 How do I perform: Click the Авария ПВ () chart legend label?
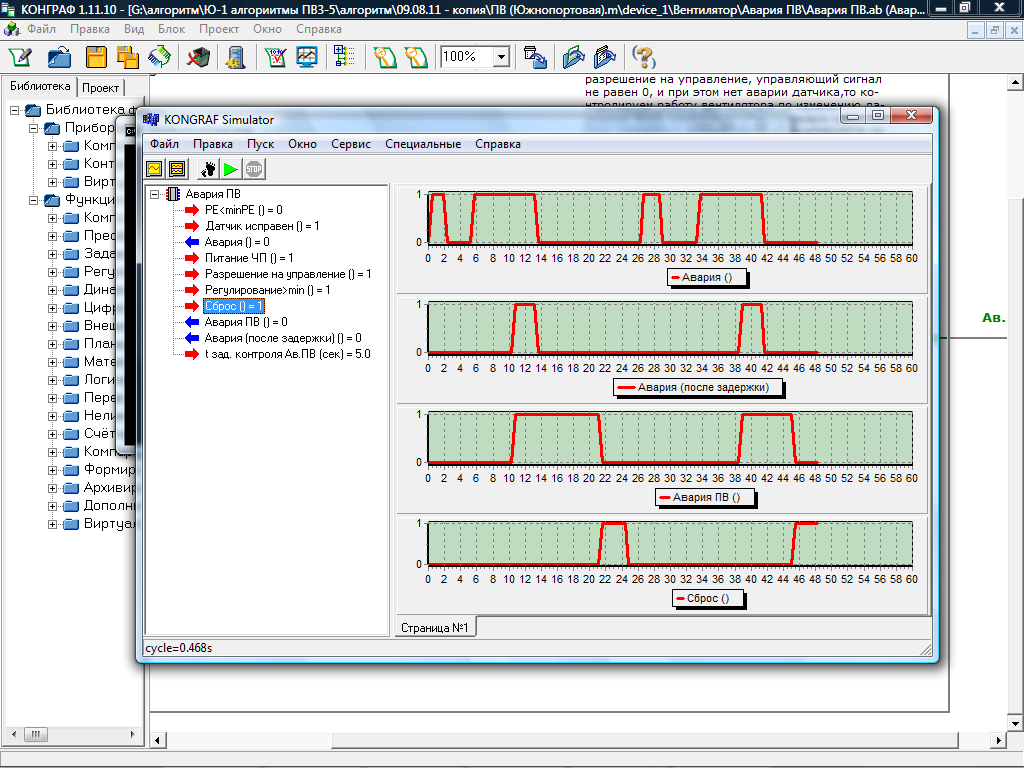(x=705, y=497)
